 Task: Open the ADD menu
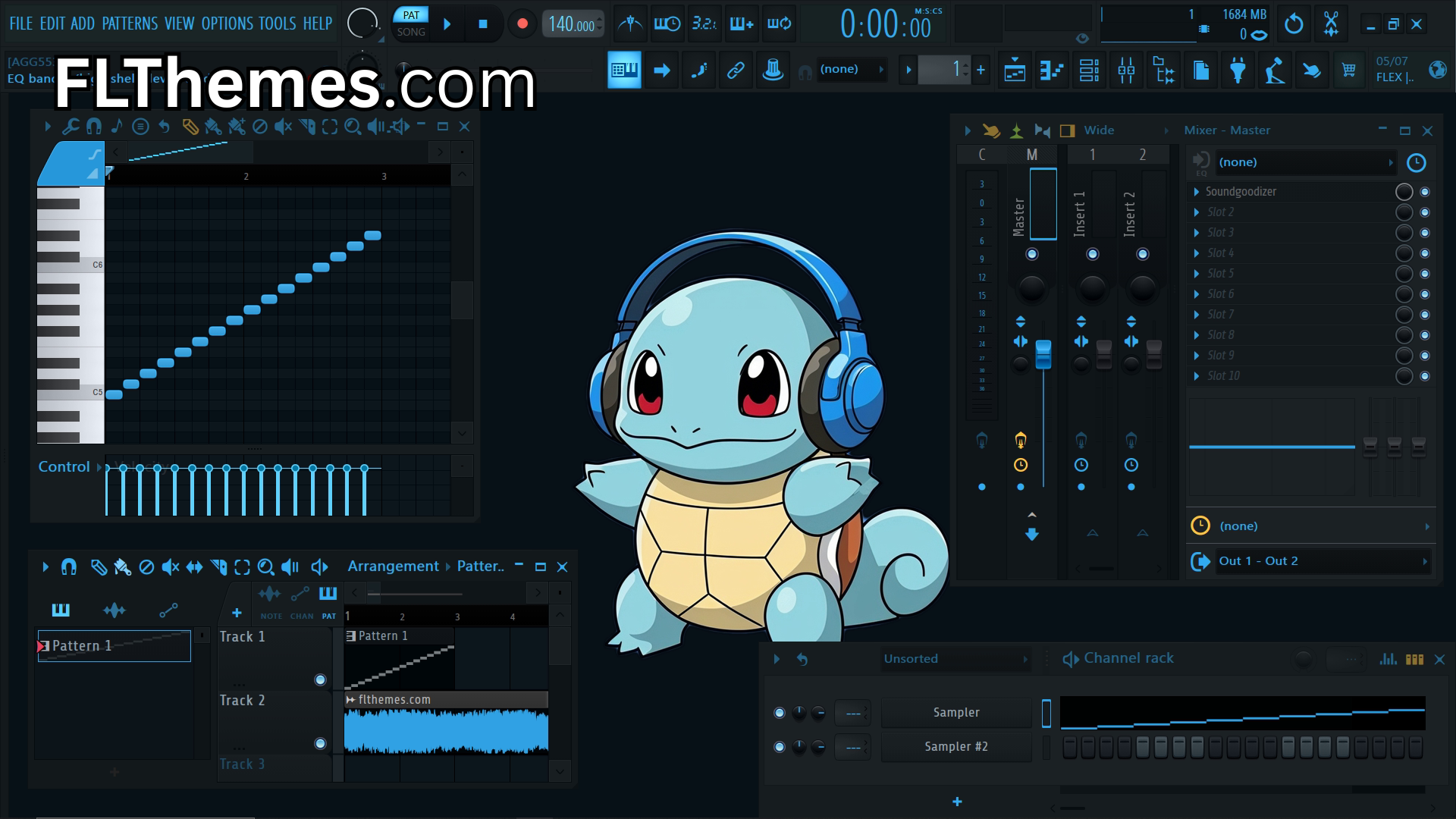(83, 24)
